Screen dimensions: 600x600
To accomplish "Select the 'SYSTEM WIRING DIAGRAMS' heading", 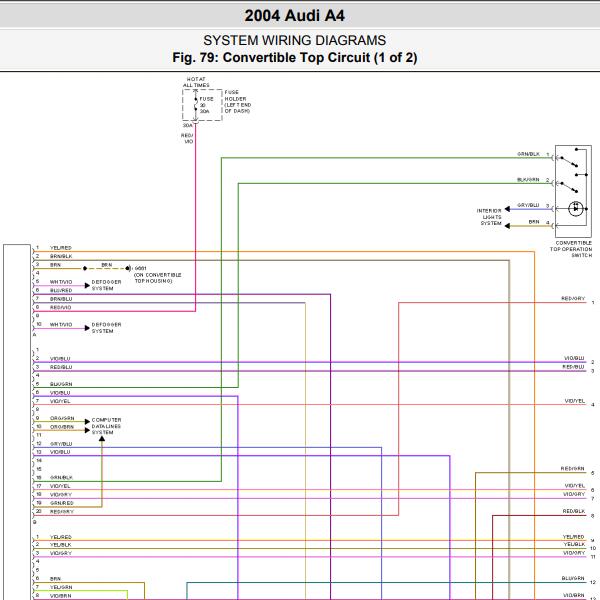I will point(294,40).
